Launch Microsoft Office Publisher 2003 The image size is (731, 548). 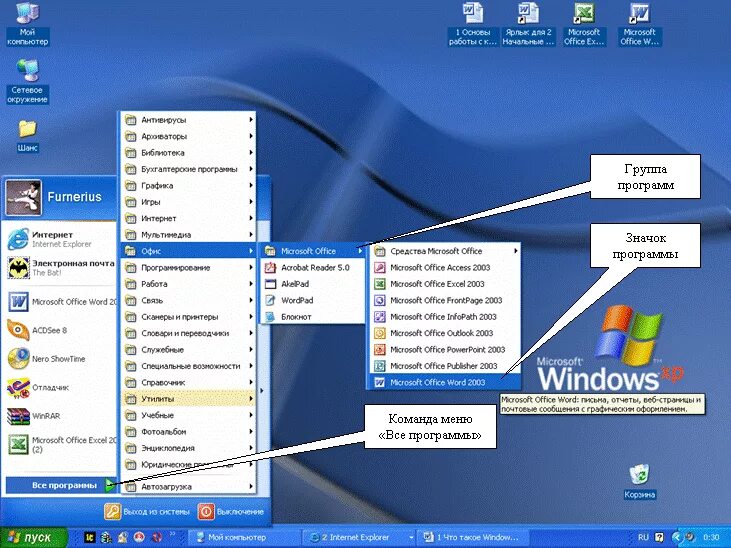(445, 366)
